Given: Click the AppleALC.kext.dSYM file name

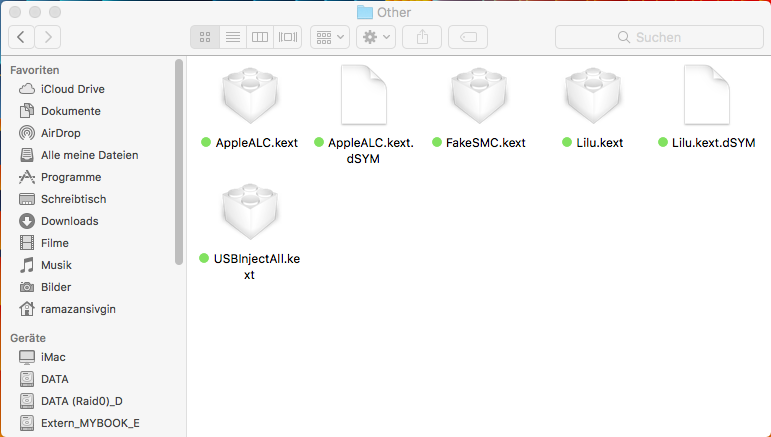Looking at the screenshot, I should point(371,150).
